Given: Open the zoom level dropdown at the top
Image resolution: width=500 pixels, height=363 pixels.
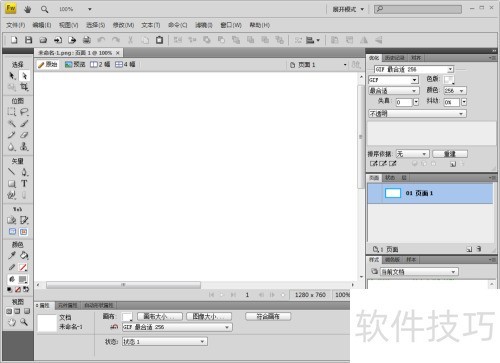Looking at the screenshot, I should (90, 9).
